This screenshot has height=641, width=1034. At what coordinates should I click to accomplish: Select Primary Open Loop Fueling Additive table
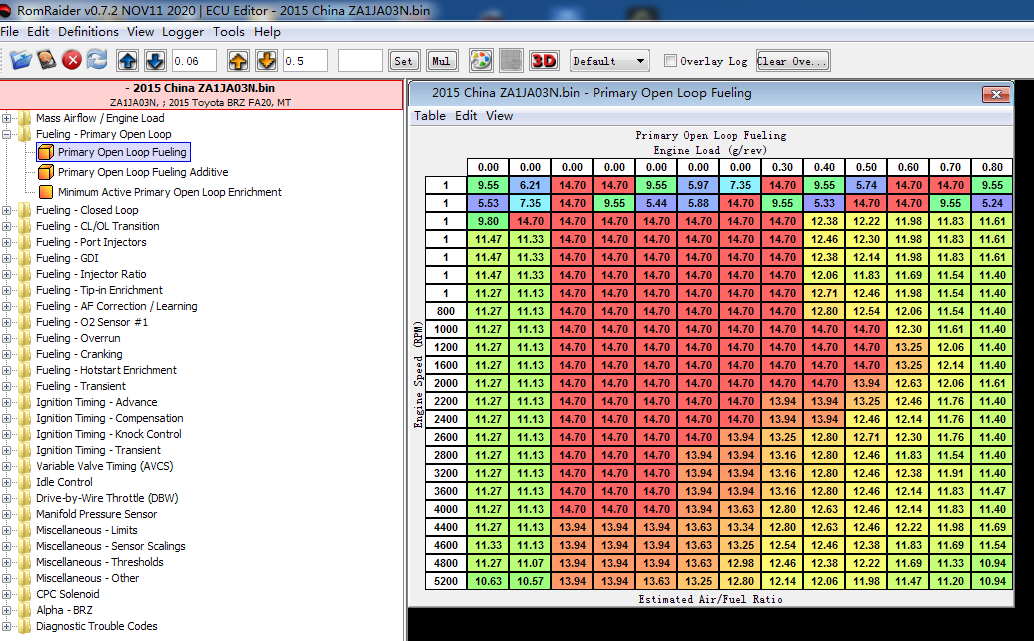click(142, 172)
